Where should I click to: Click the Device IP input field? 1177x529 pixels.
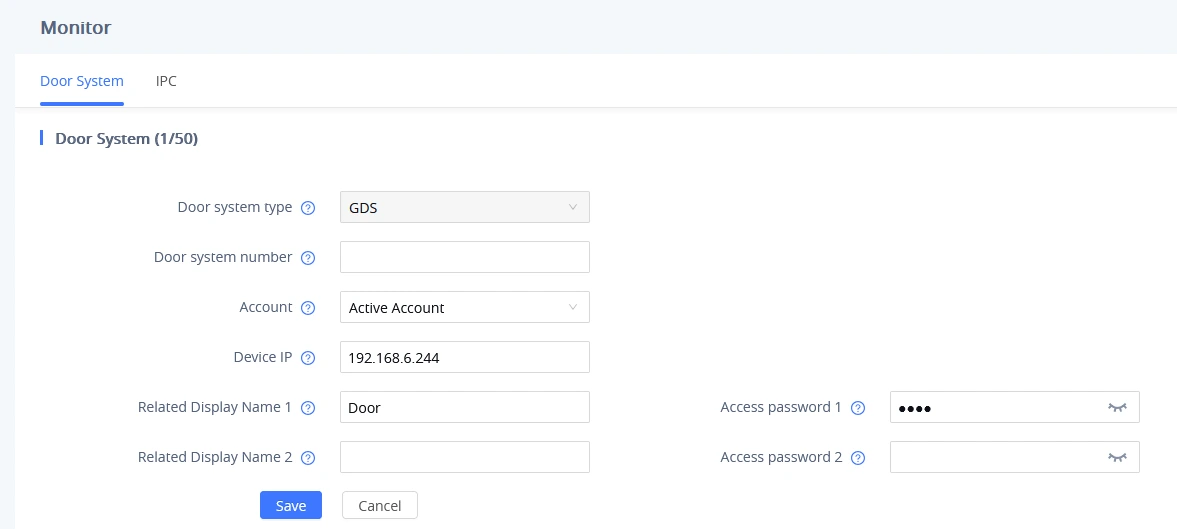[465, 357]
